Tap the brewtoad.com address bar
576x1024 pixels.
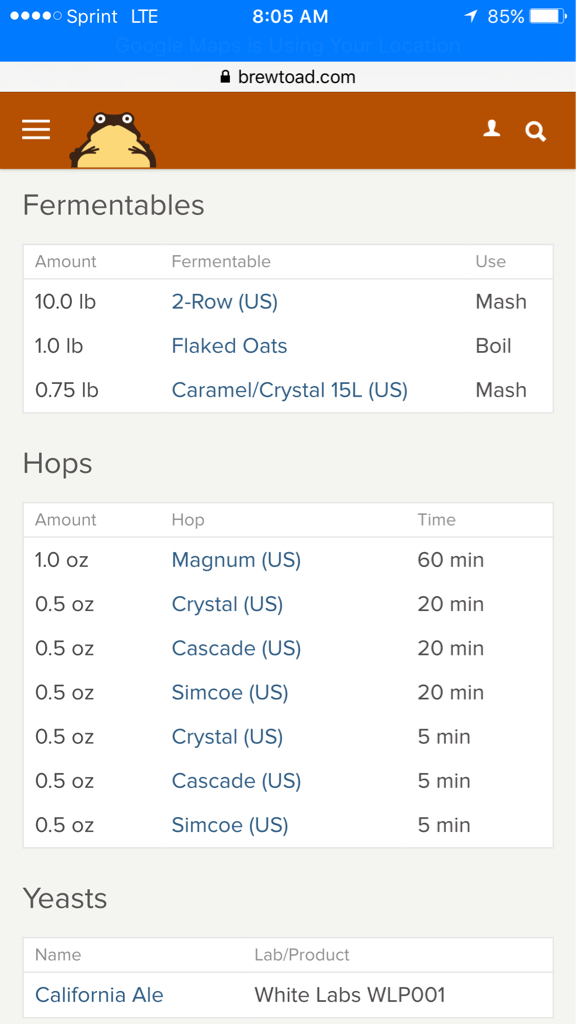pyautogui.click(x=288, y=77)
